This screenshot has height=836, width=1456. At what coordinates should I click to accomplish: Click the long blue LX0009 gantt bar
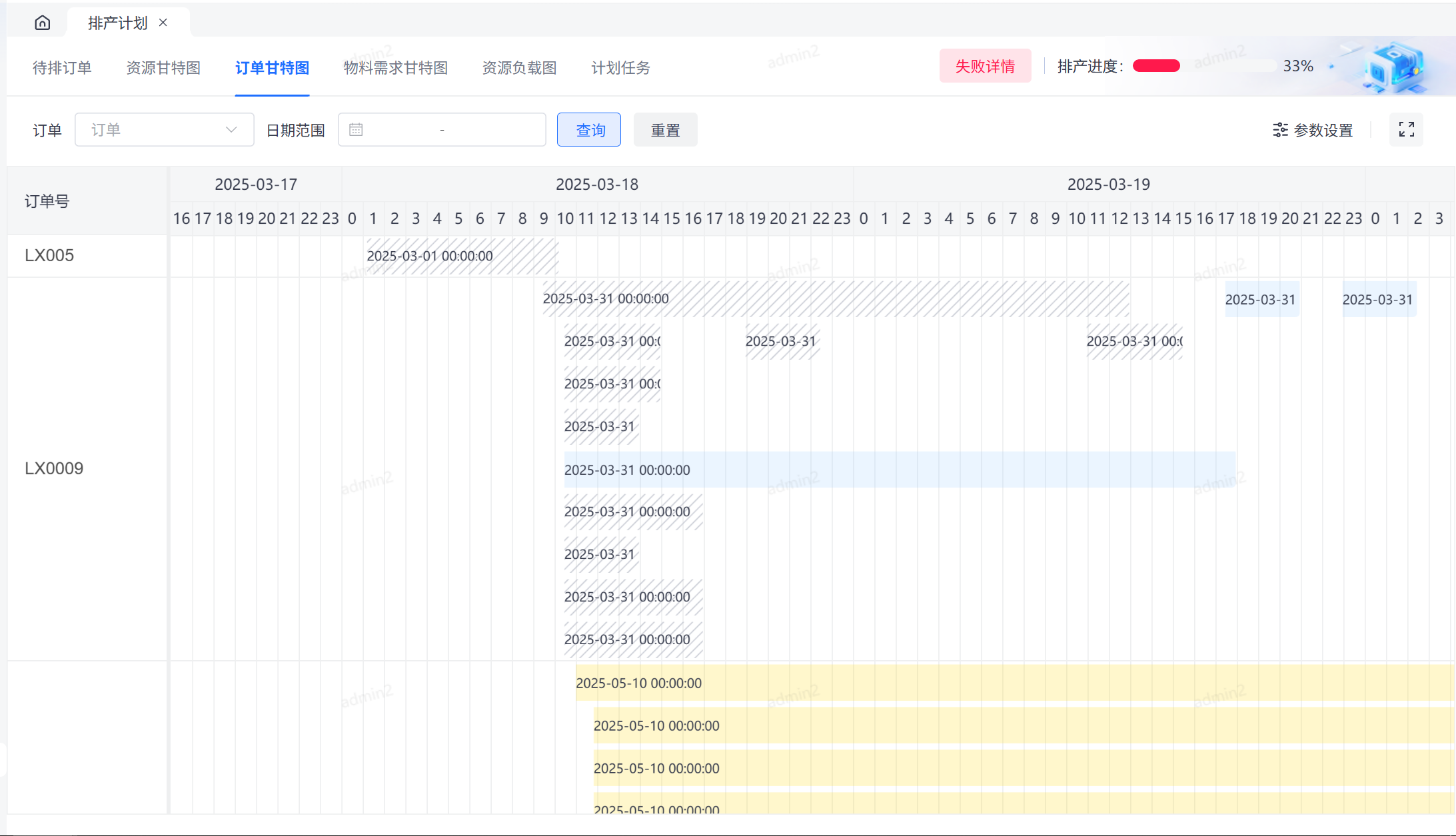pos(900,470)
